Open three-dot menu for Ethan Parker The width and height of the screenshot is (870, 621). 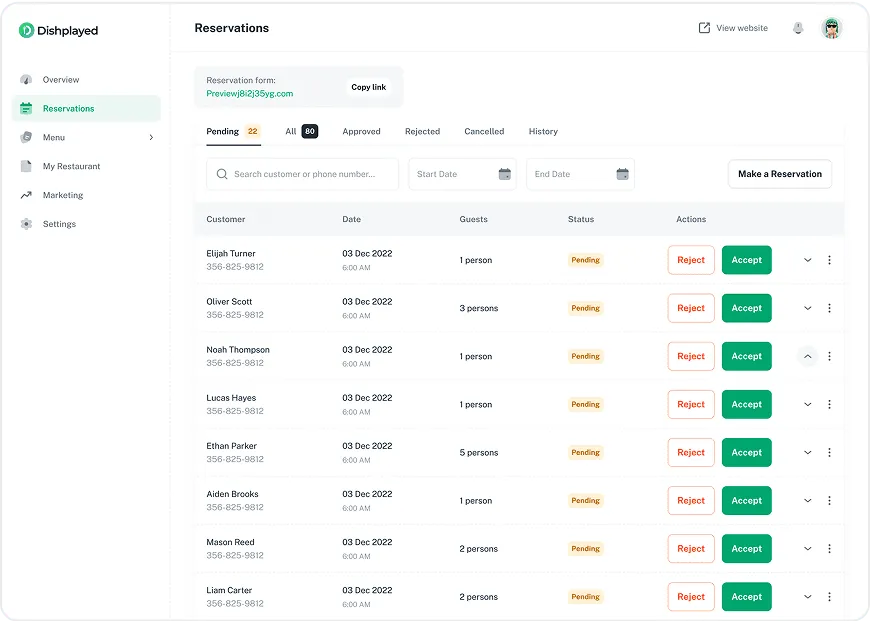(x=829, y=452)
